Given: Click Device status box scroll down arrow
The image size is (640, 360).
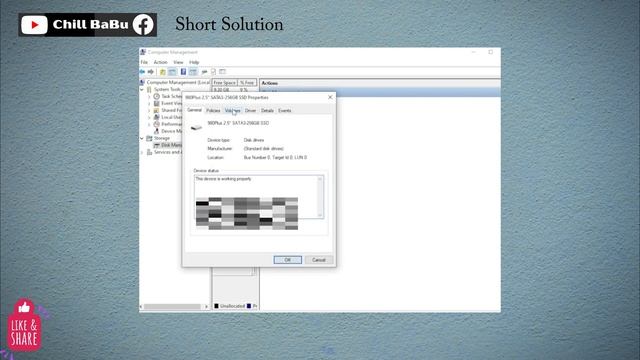Looking at the screenshot, I should tap(320, 215).
